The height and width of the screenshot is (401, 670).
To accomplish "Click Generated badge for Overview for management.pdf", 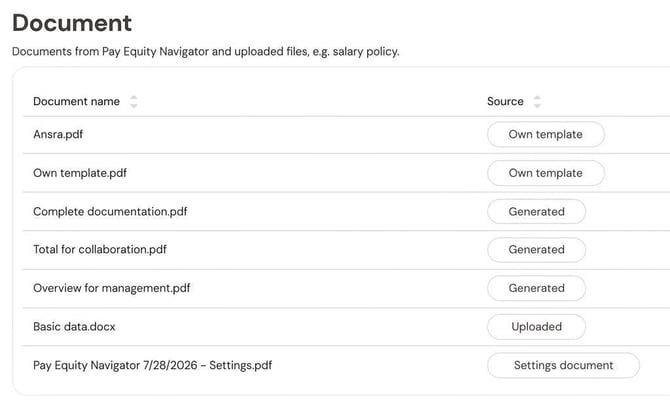I will (536, 288).
